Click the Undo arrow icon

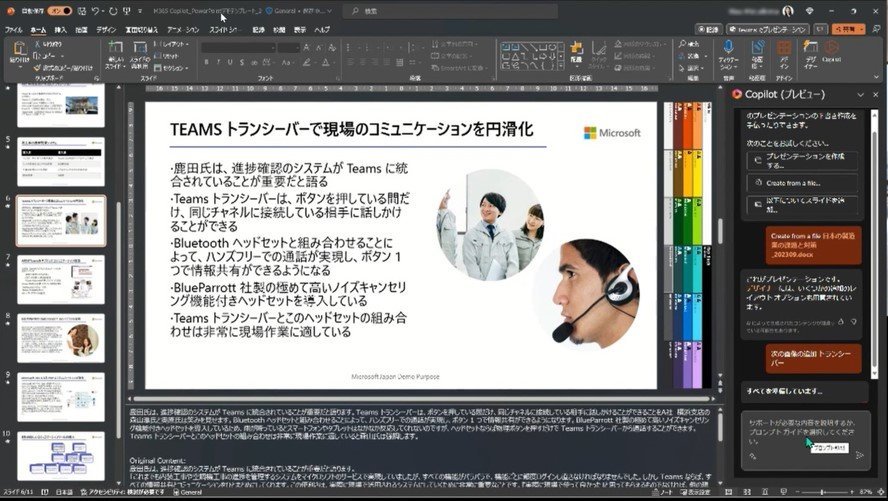(95, 11)
